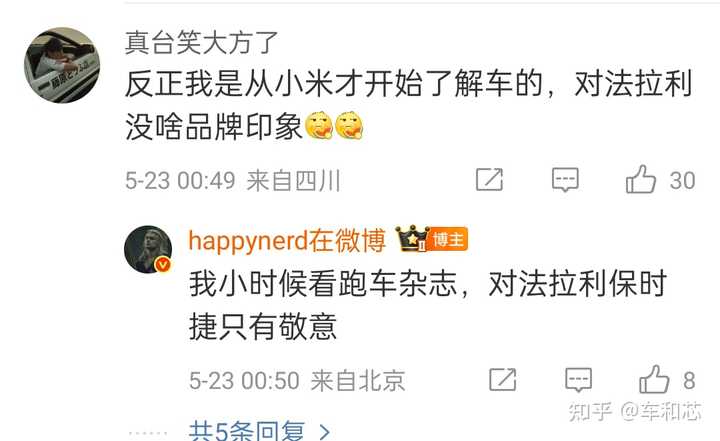Click the reply icon on the first comment
Image resolution: width=720 pixels, height=441 pixels.
point(565,180)
